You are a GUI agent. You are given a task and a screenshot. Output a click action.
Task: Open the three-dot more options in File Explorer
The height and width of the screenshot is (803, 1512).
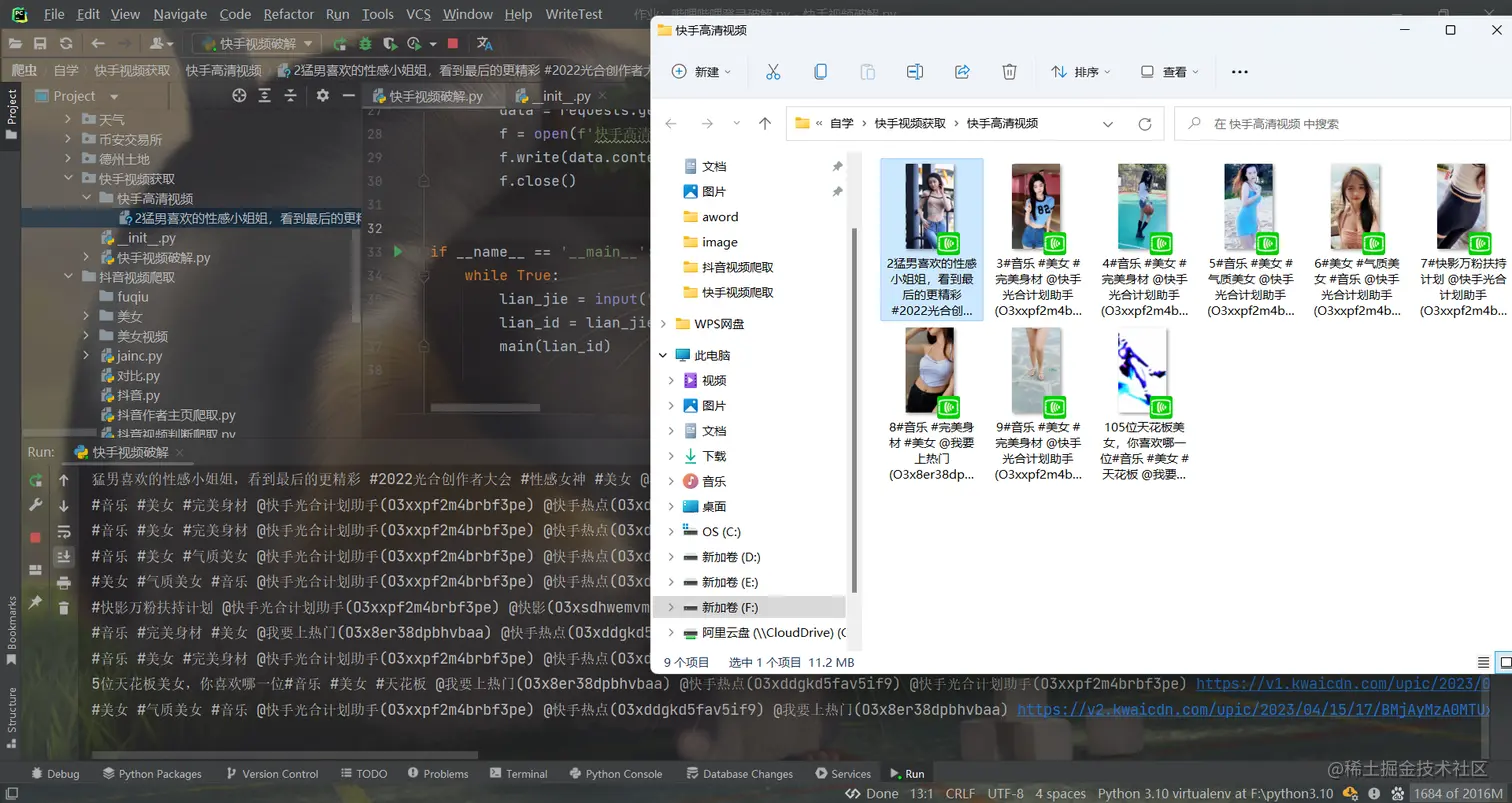tap(1240, 72)
